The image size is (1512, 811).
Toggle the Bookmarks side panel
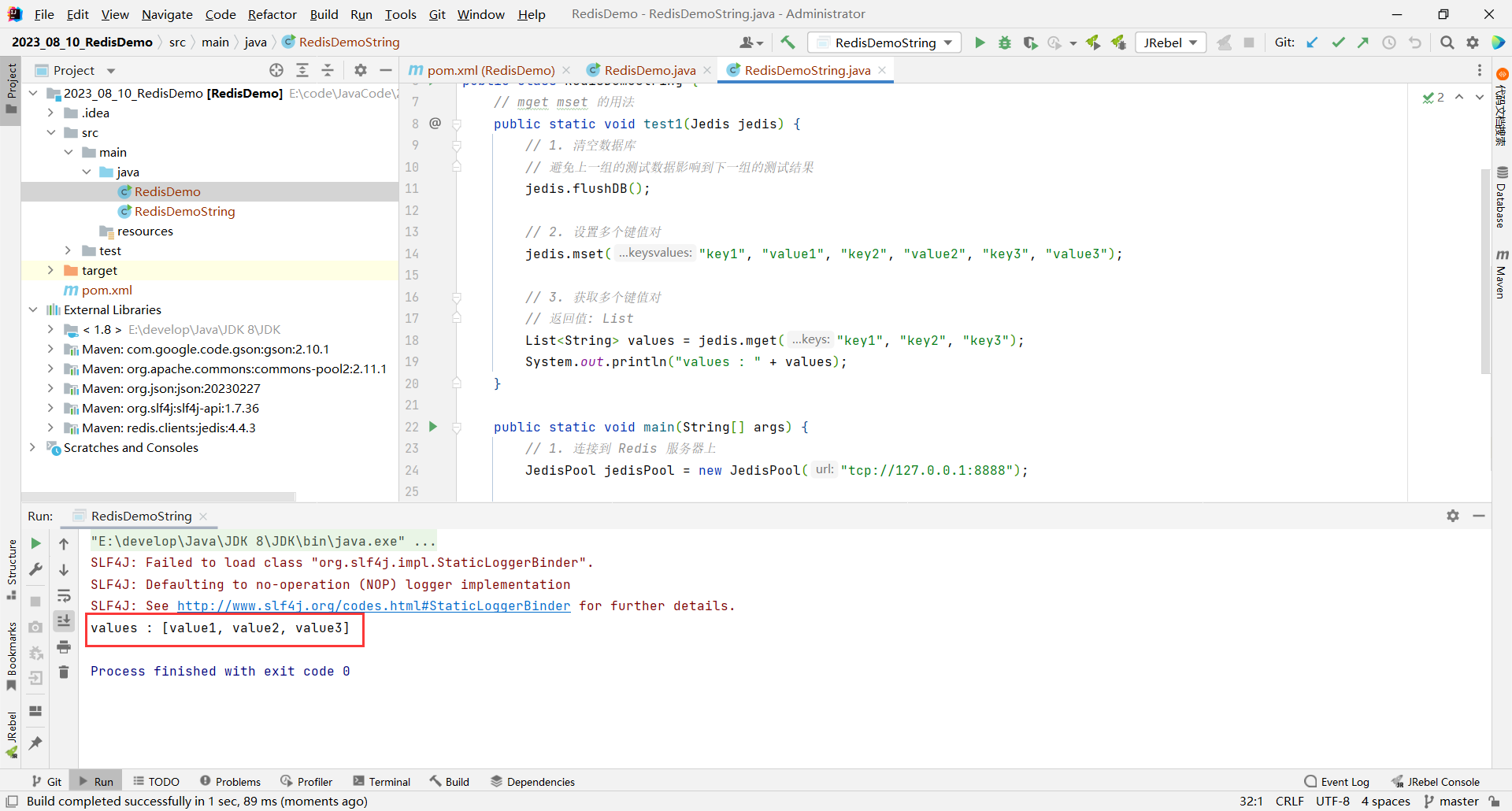[x=11, y=657]
